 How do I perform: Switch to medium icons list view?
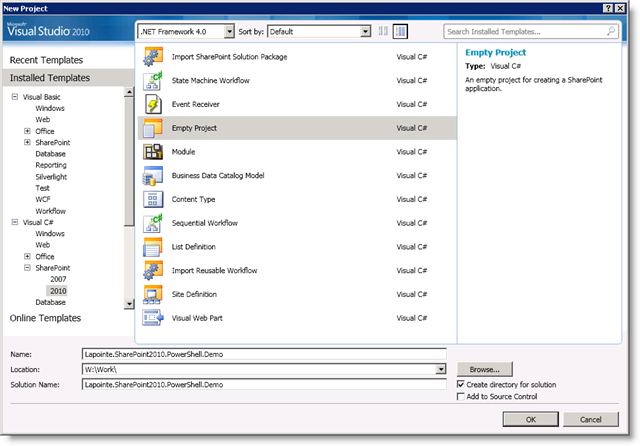400,31
